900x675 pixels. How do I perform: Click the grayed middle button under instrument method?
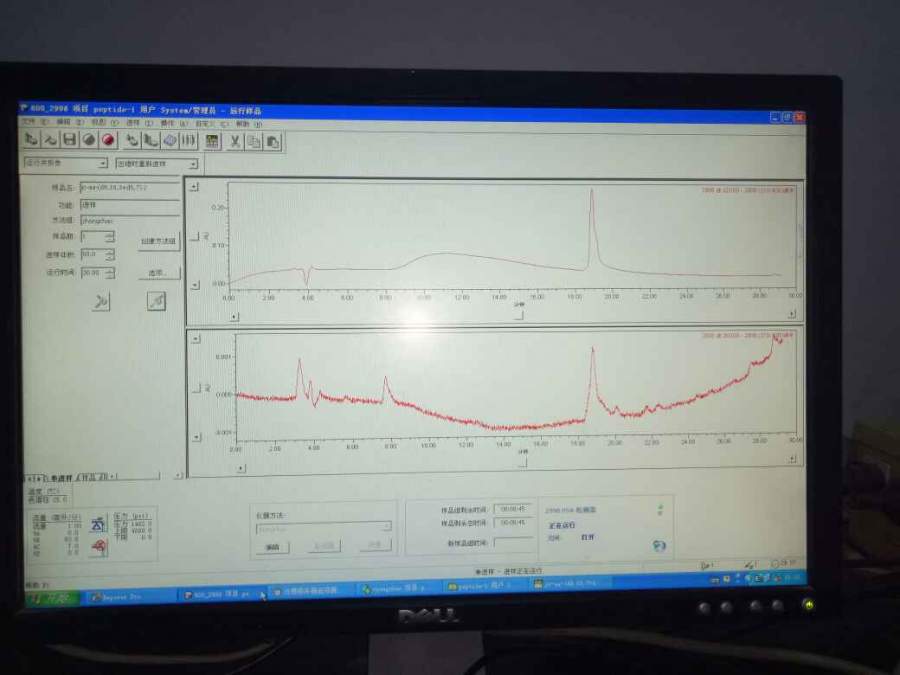point(324,546)
